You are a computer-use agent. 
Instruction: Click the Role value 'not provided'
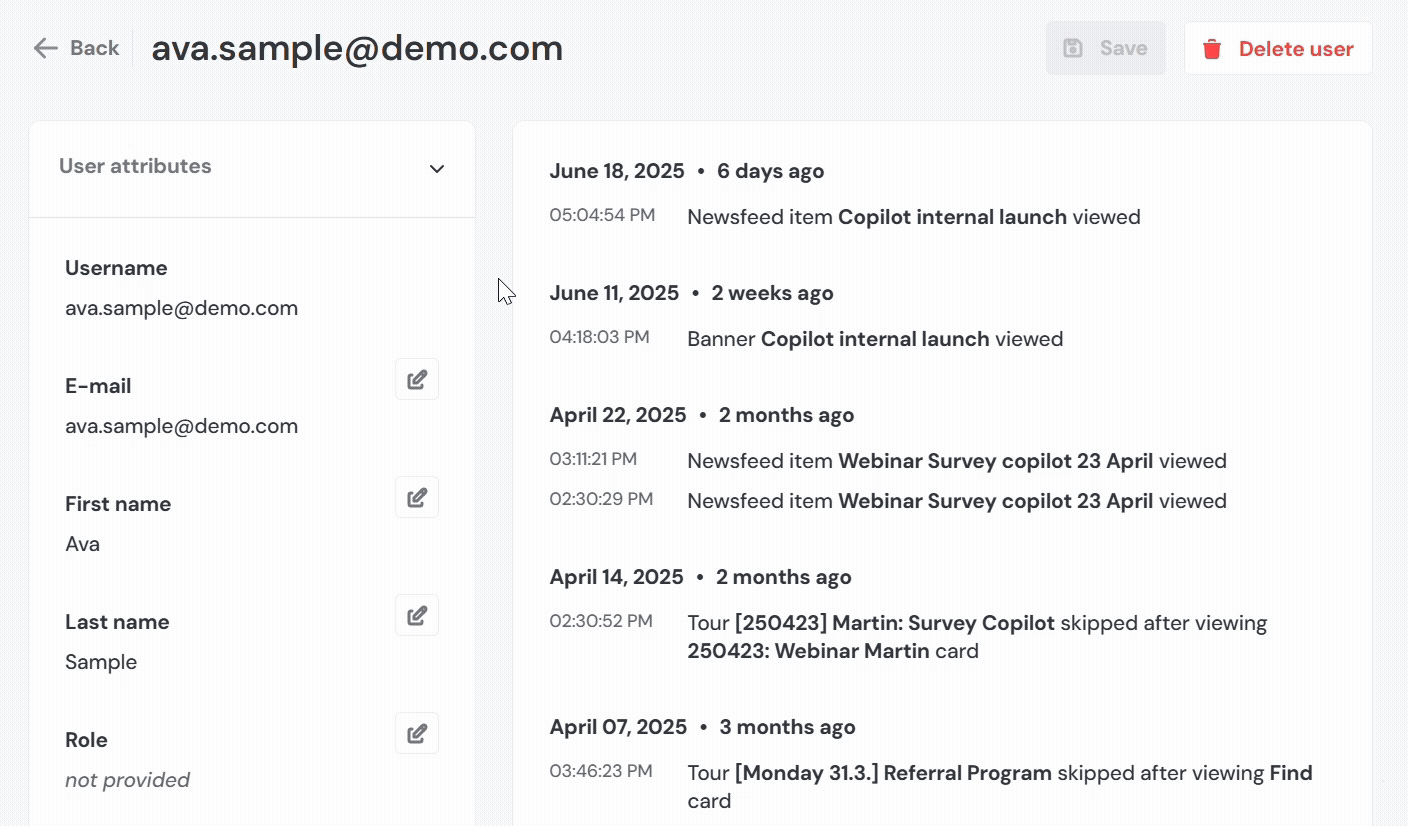click(127, 780)
